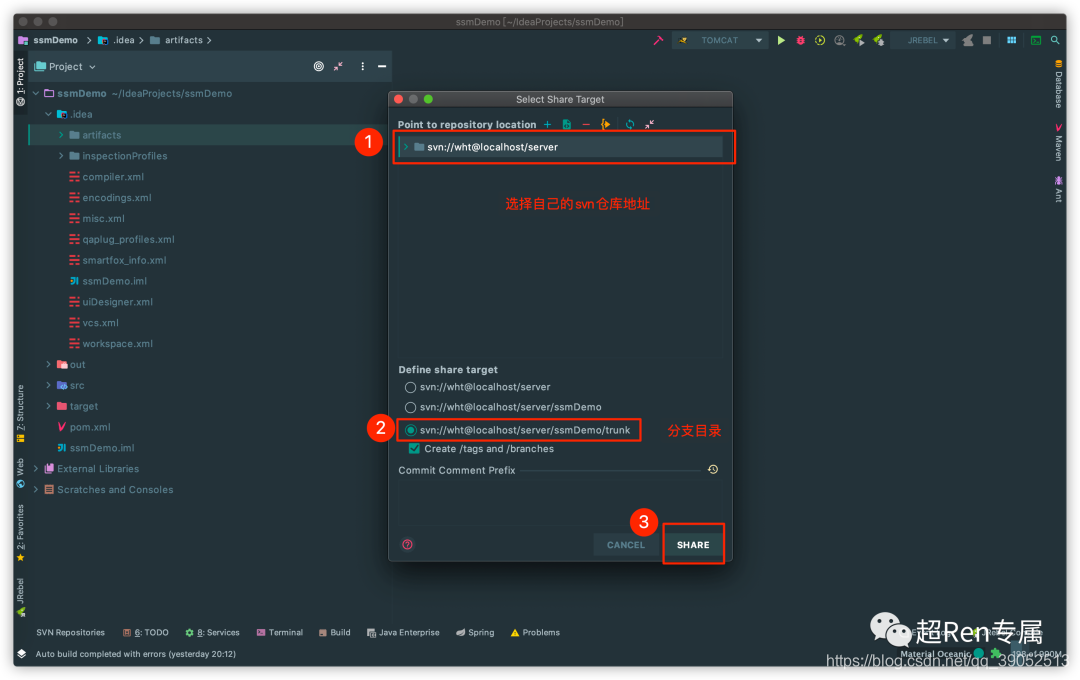Open Search Everywhere magnifier icon
Viewport: 1080px width, 680px height.
[1055, 41]
